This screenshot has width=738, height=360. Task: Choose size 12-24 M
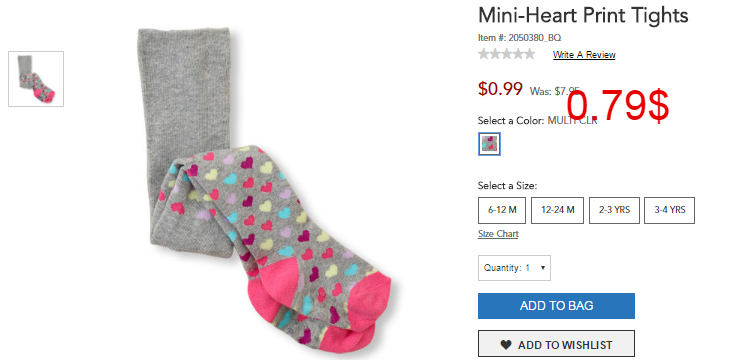tap(557, 210)
